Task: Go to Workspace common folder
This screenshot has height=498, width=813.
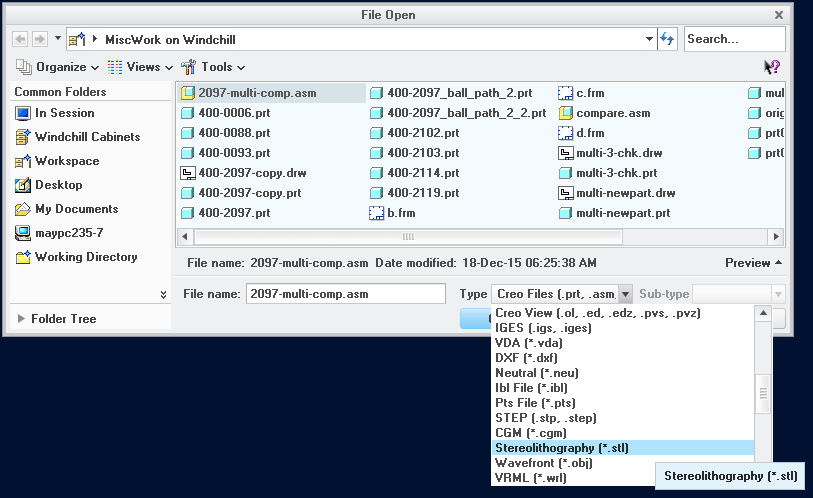Action: 57,161
